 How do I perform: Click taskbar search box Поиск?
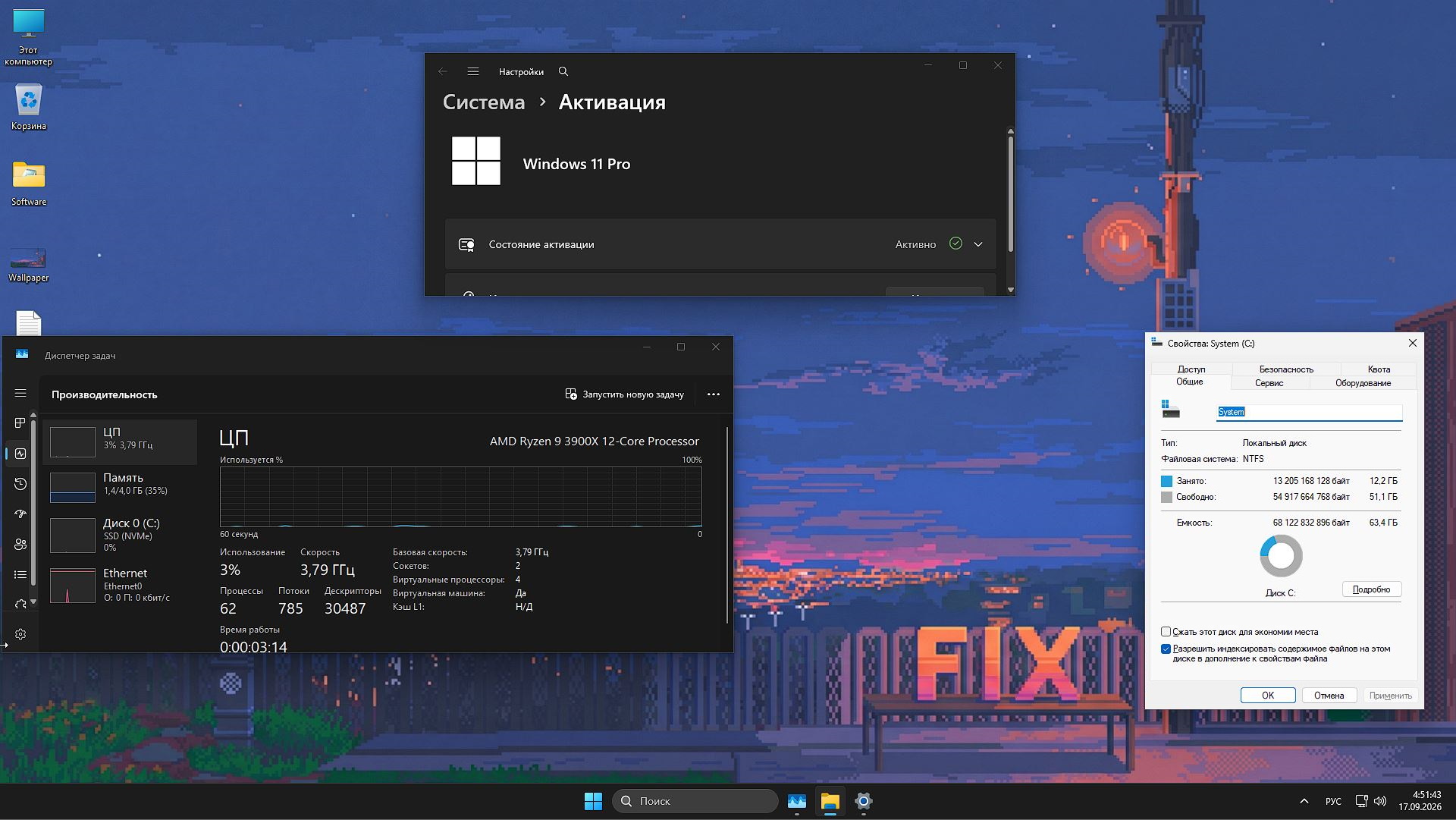[695, 801]
